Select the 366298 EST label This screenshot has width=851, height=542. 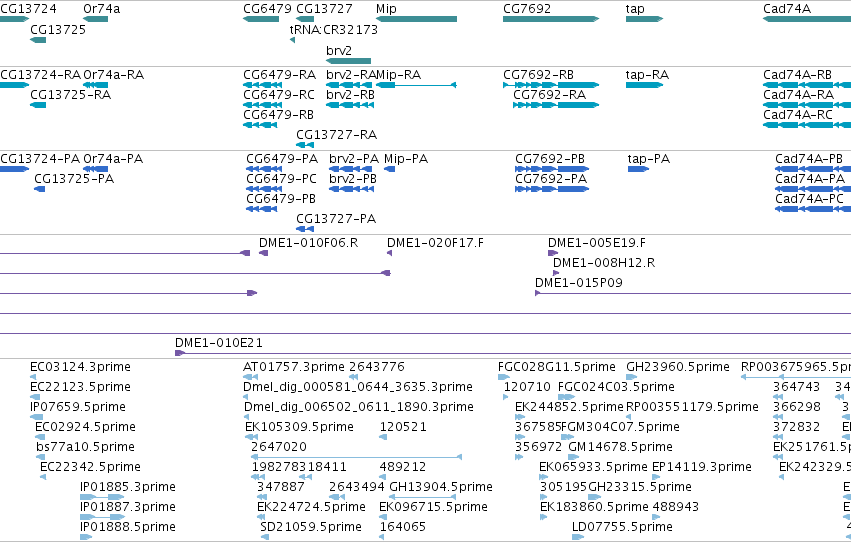click(x=796, y=406)
